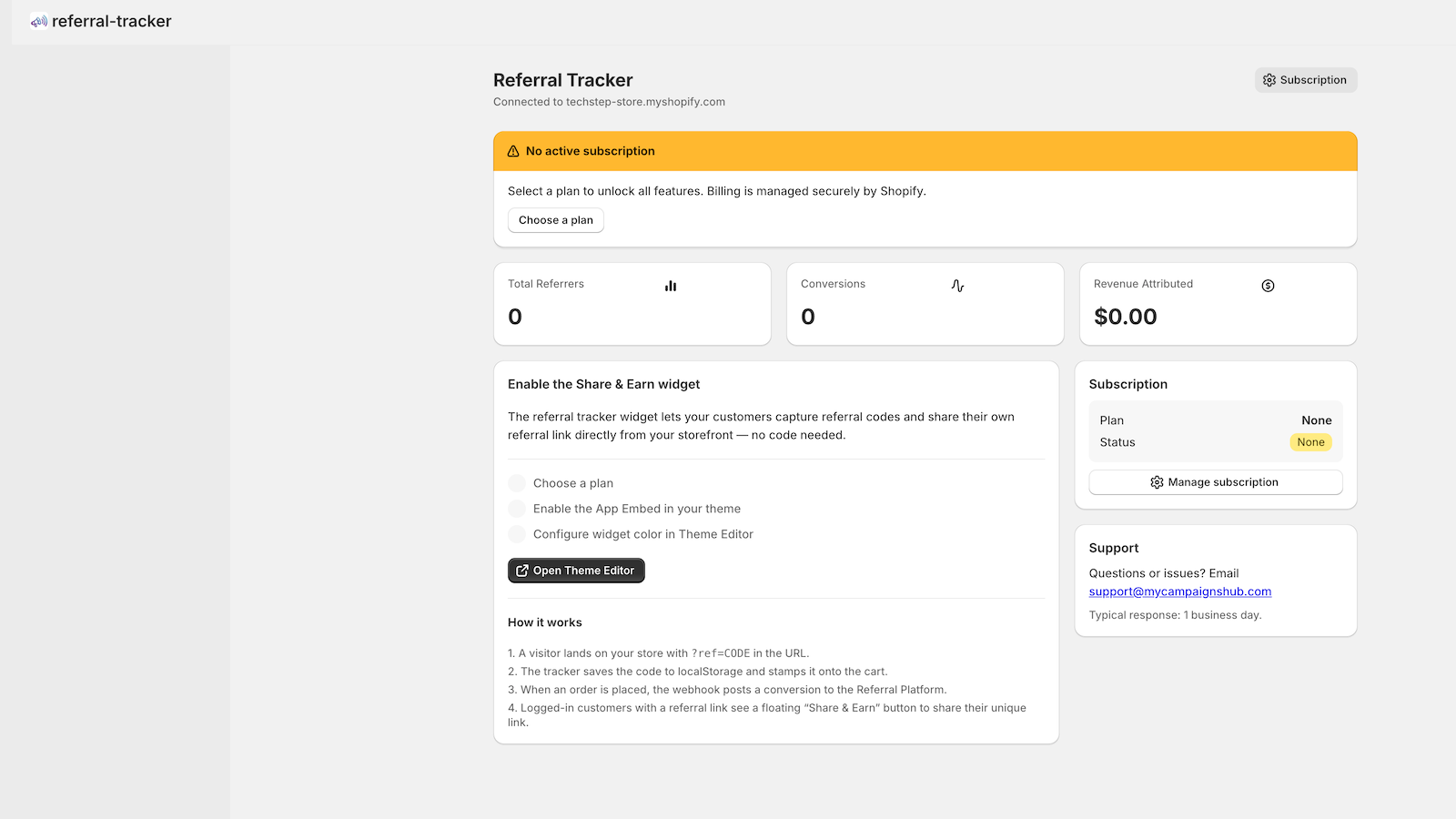Click the external link icon on Open Theme Editor
The width and height of the screenshot is (1456, 819).
point(522,571)
